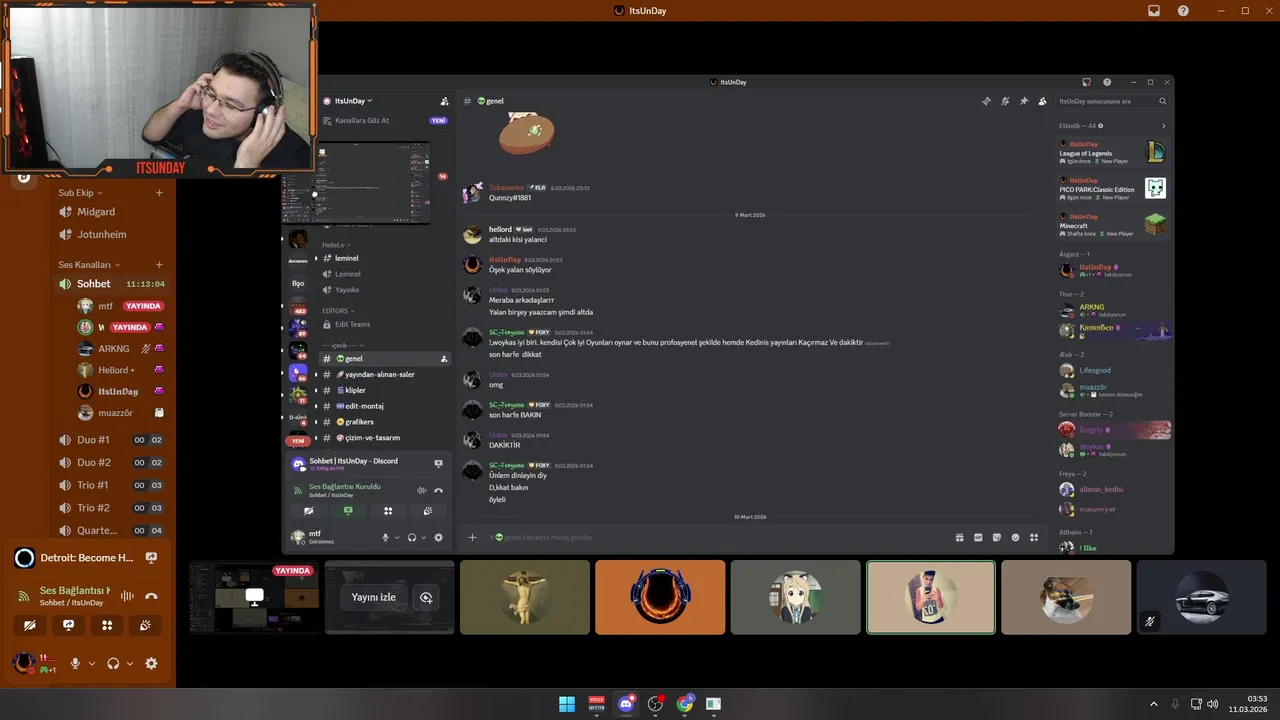Image resolution: width=1280 pixels, height=720 pixels.
Task: Toggle camera in the streamed Discord voice panel
Action: click(309, 510)
